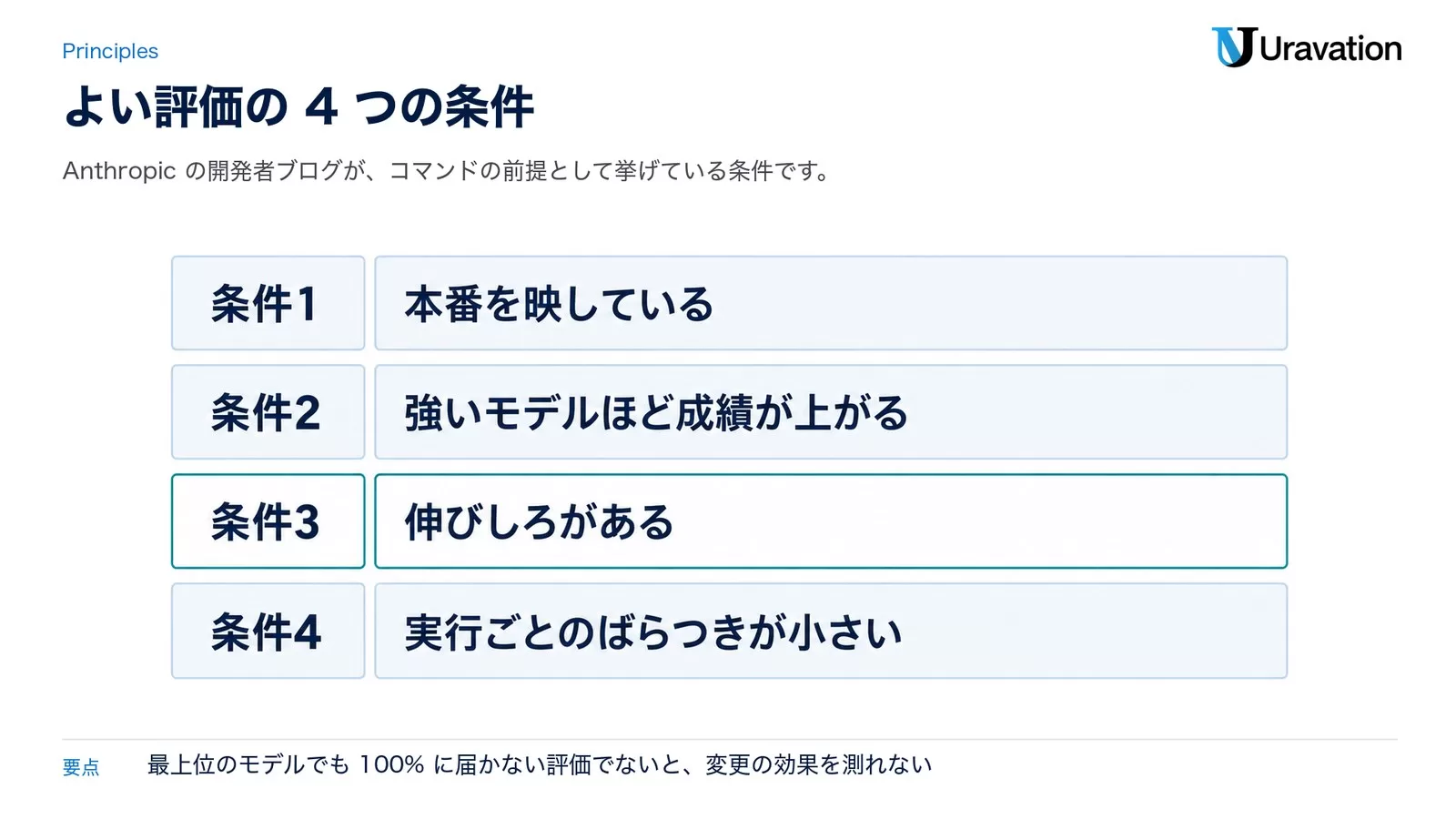Viewport: 1456px width, 819px height.
Task: Click the number 4 in the title
Action: [321, 107]
